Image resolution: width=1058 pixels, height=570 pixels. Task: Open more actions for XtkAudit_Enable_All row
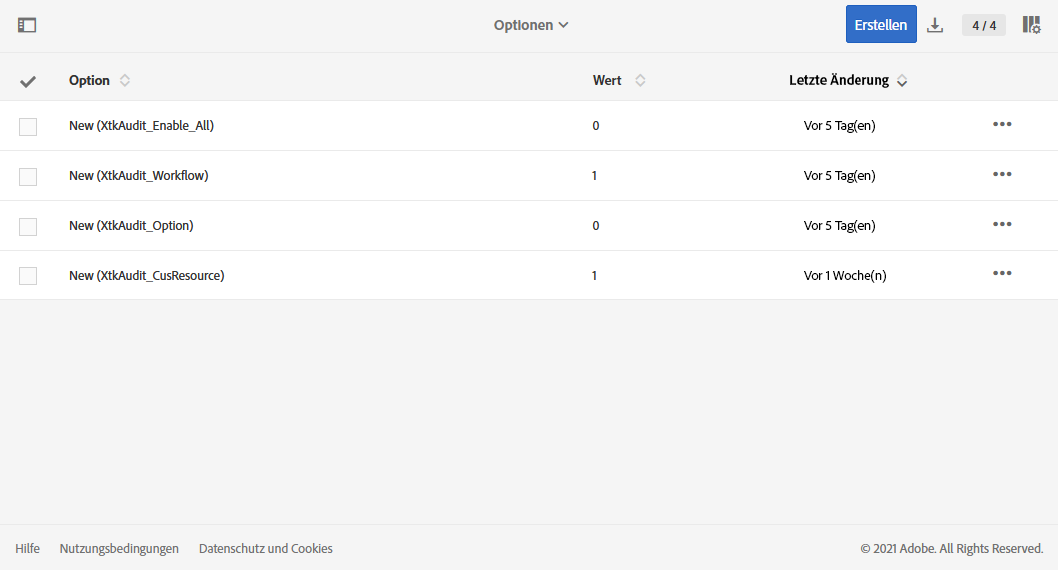click(x=1002, y=124)
